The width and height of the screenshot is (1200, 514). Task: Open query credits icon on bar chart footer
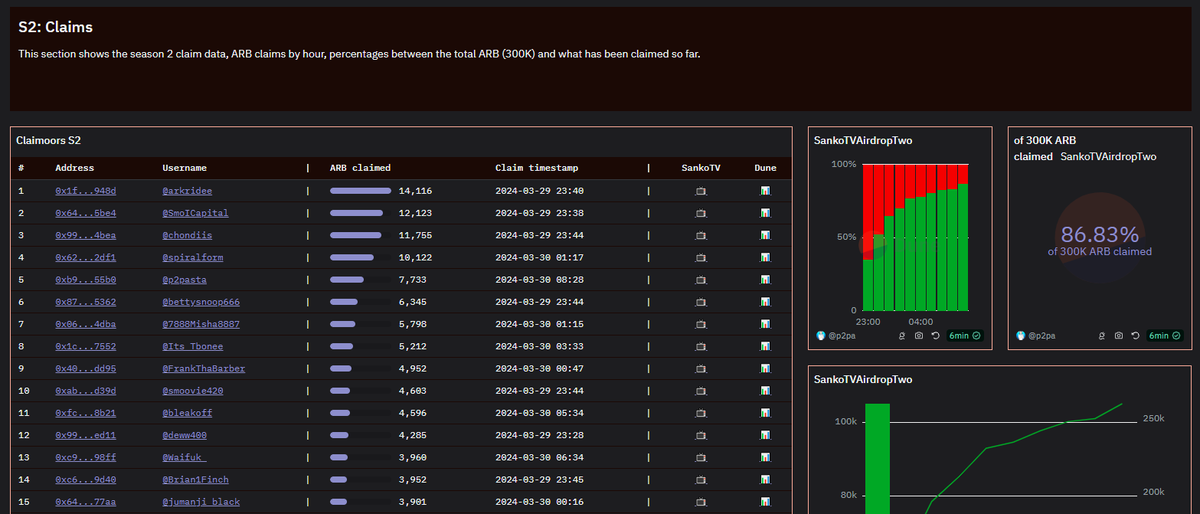[x=901, y=336]
